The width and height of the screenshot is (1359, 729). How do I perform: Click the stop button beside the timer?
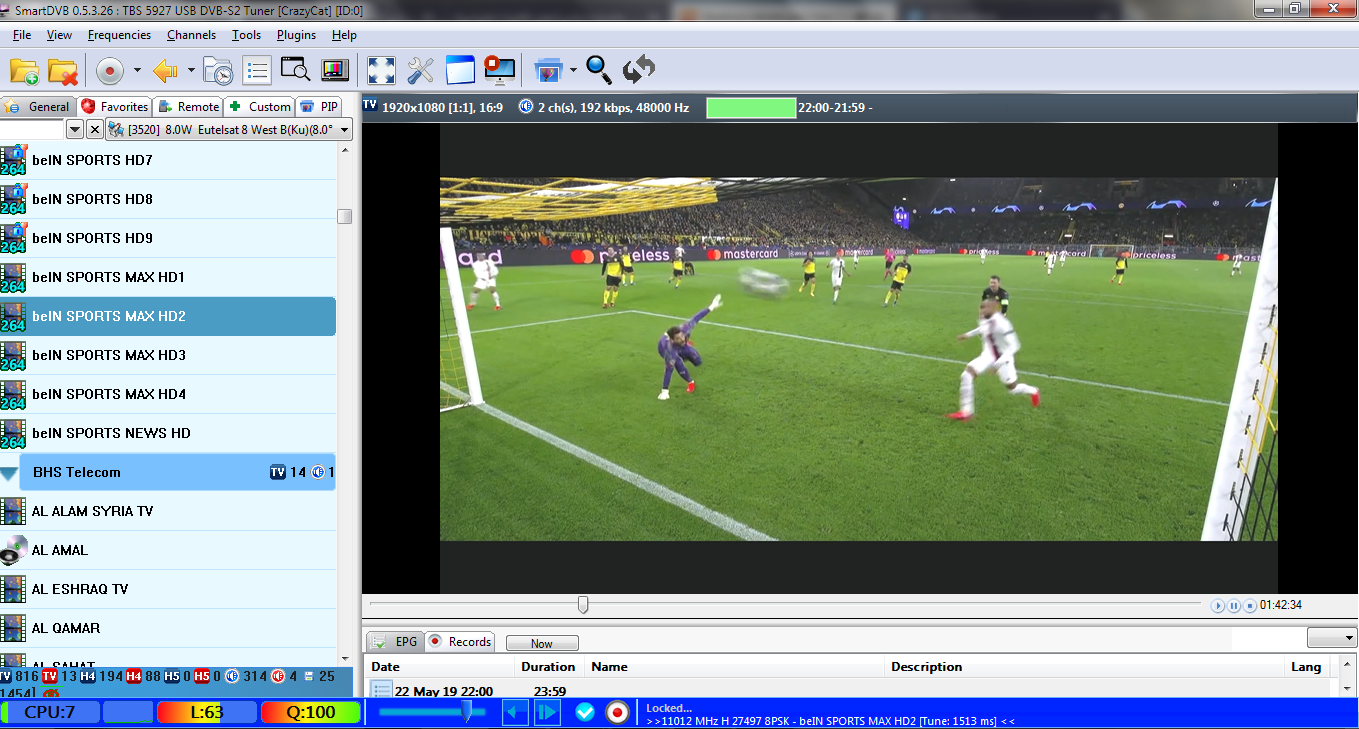pos(1250,606)
